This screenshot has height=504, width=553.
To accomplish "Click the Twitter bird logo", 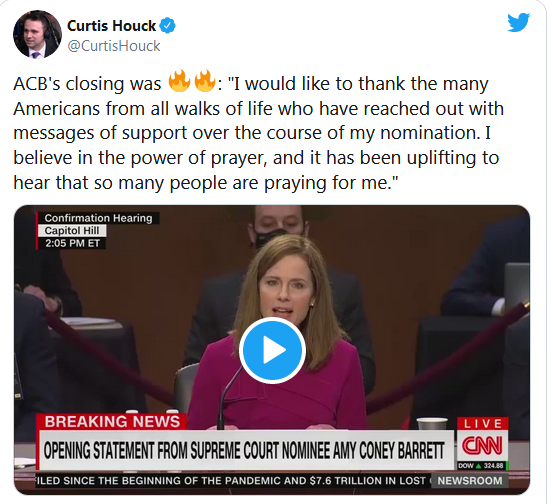I will point(518,22).
